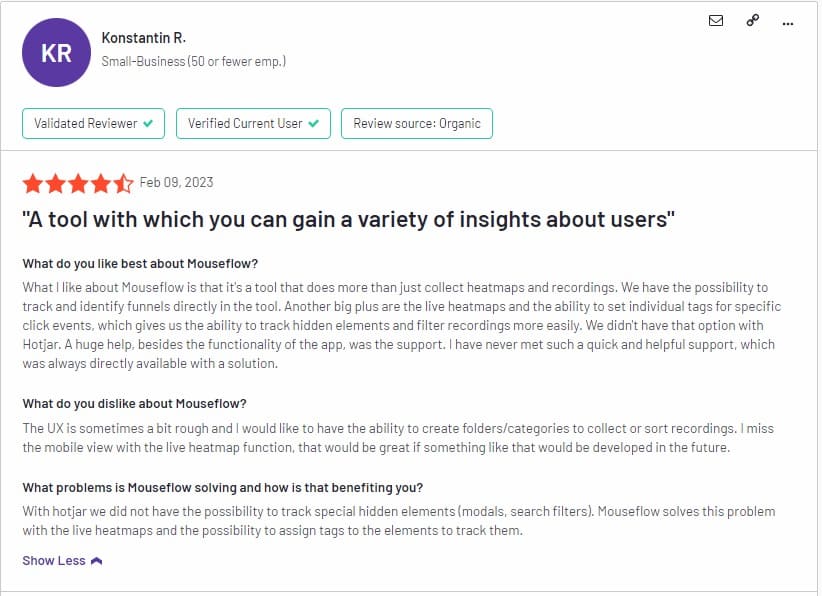Click the Verified Current User checkmark
Image resolution: width=822 pixels, height=596 pixels.
pos(313,124)
